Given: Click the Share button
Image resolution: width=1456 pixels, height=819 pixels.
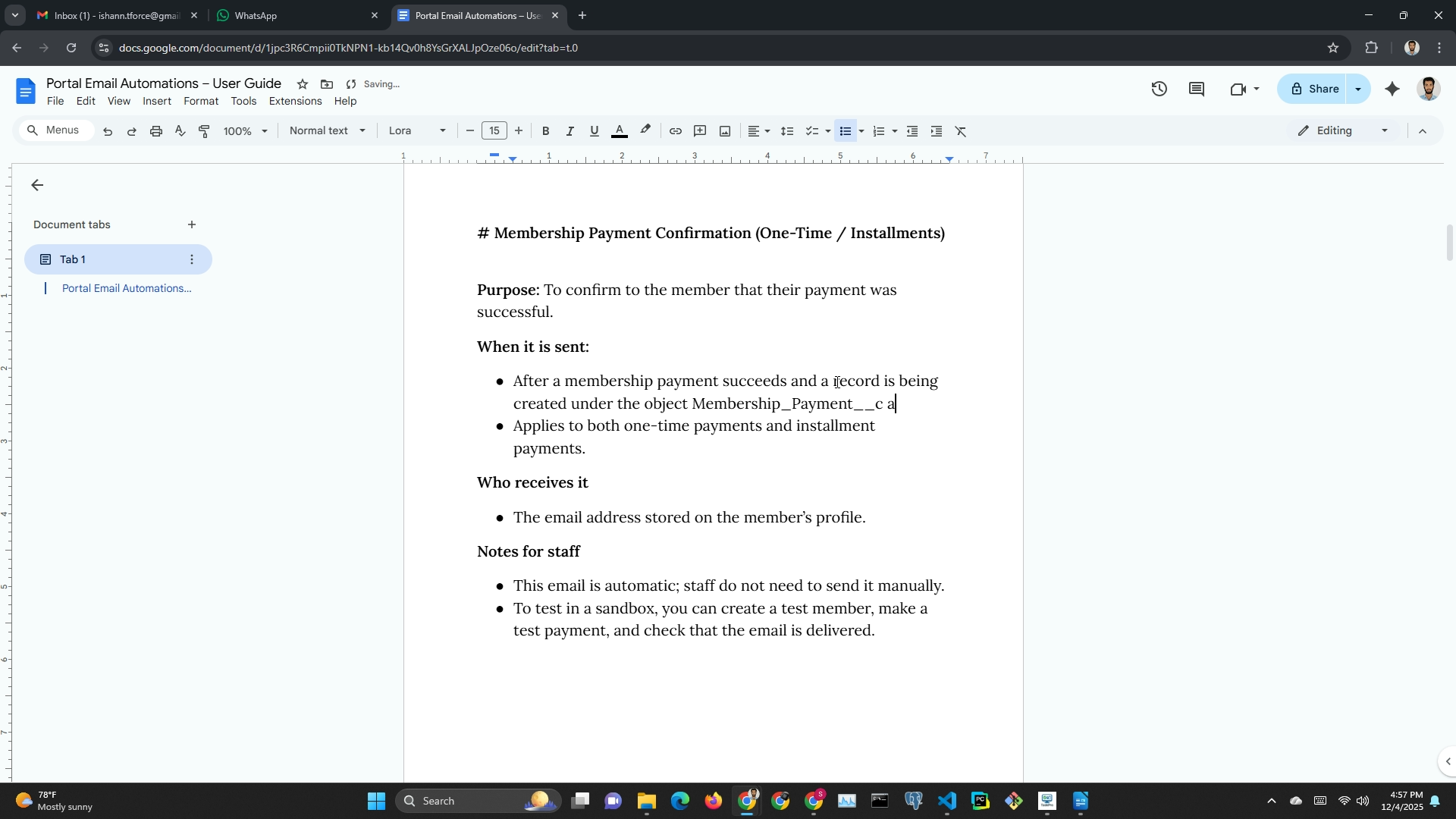Looking at the screenshot, I should tap(1313, 89).
